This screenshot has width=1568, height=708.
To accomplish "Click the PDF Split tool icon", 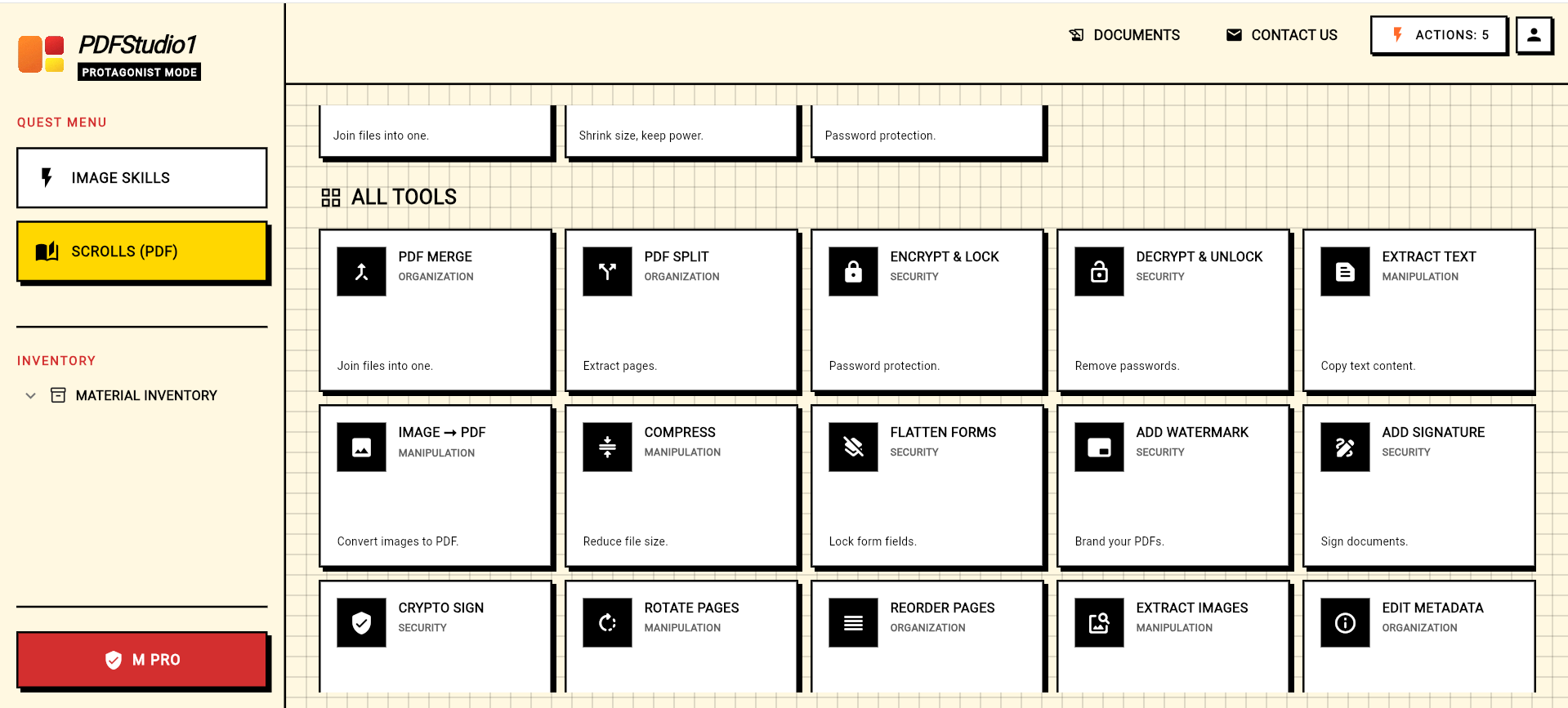I will (607, 271).
